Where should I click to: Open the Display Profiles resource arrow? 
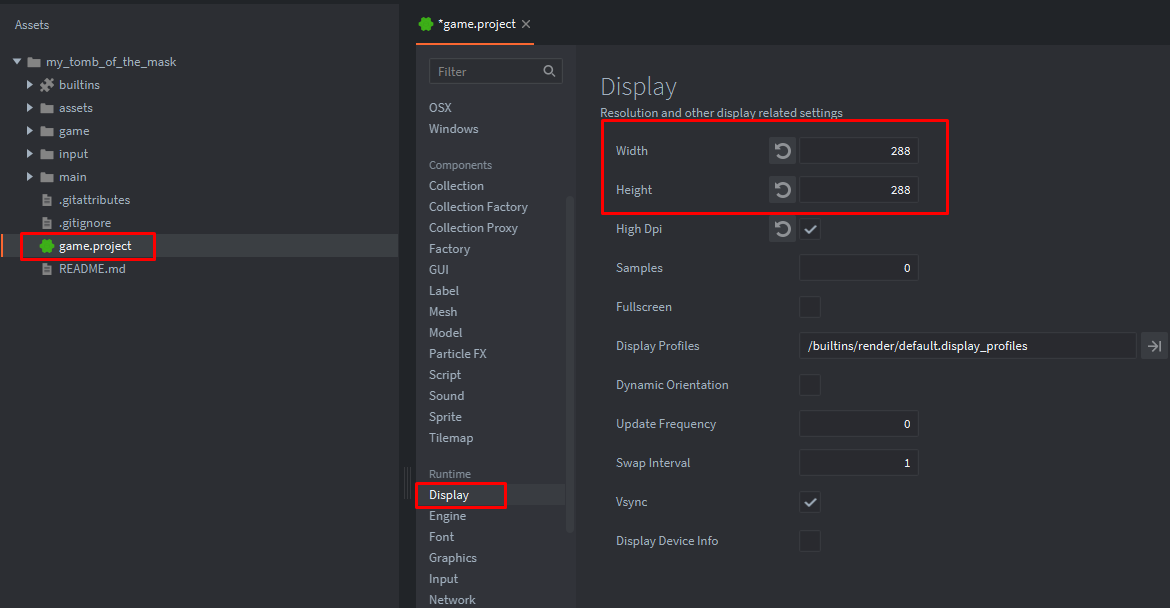pyautogui.click(x=1153, y=346)
